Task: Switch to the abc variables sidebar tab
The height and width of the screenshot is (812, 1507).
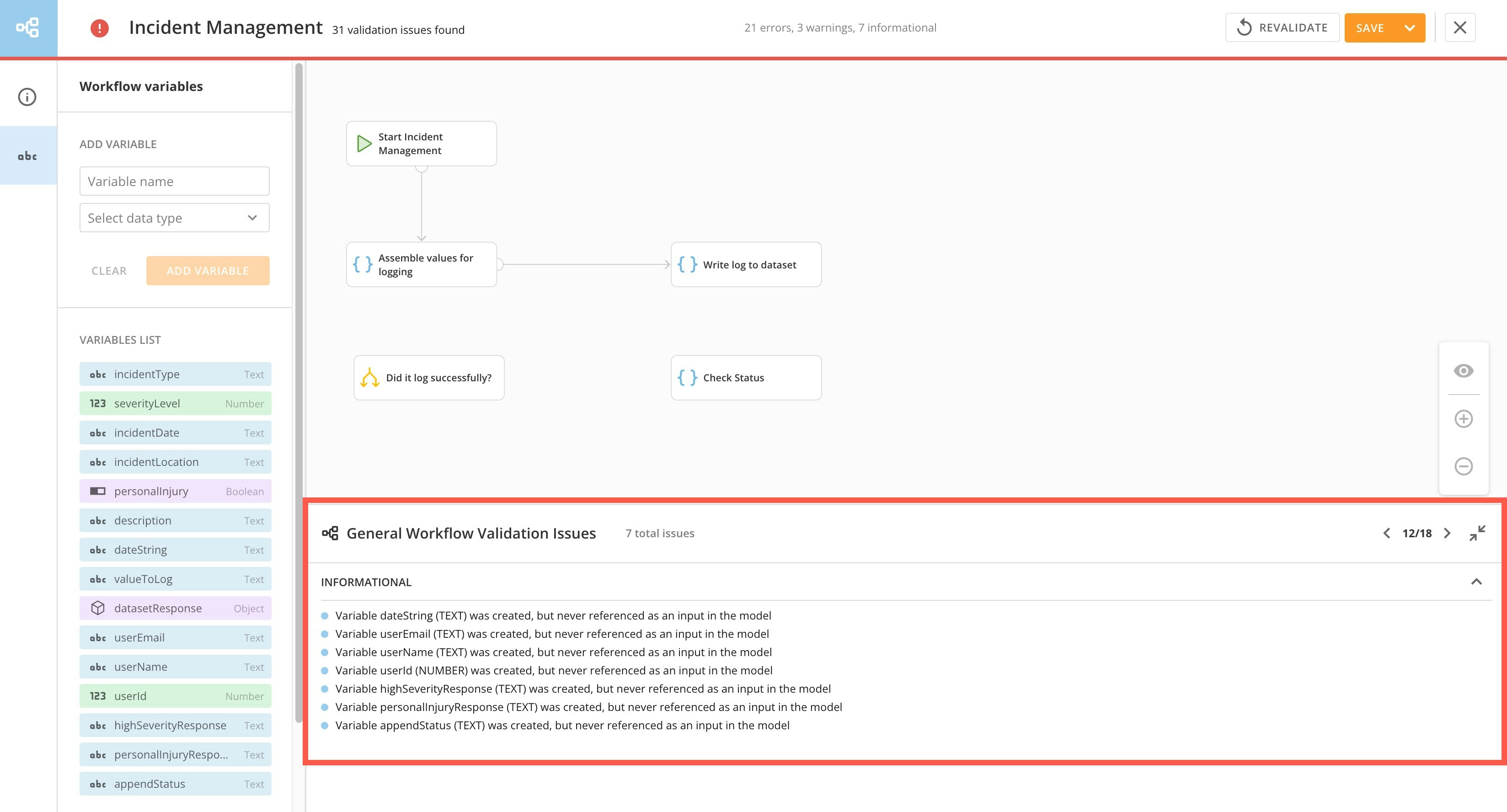Action: [x=27, y=155]
